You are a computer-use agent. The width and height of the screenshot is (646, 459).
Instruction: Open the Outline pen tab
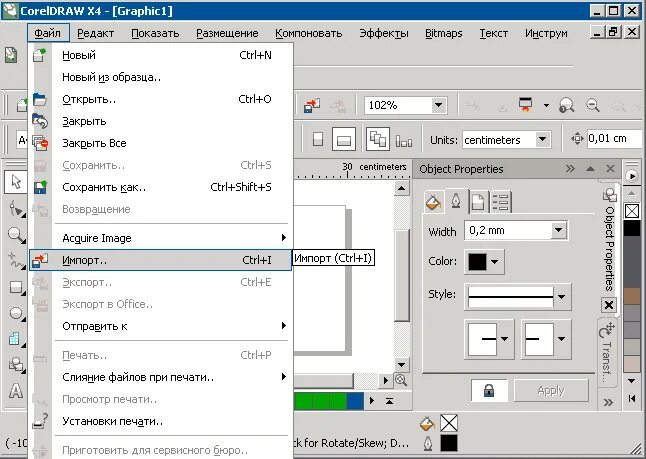pos(456,201)
